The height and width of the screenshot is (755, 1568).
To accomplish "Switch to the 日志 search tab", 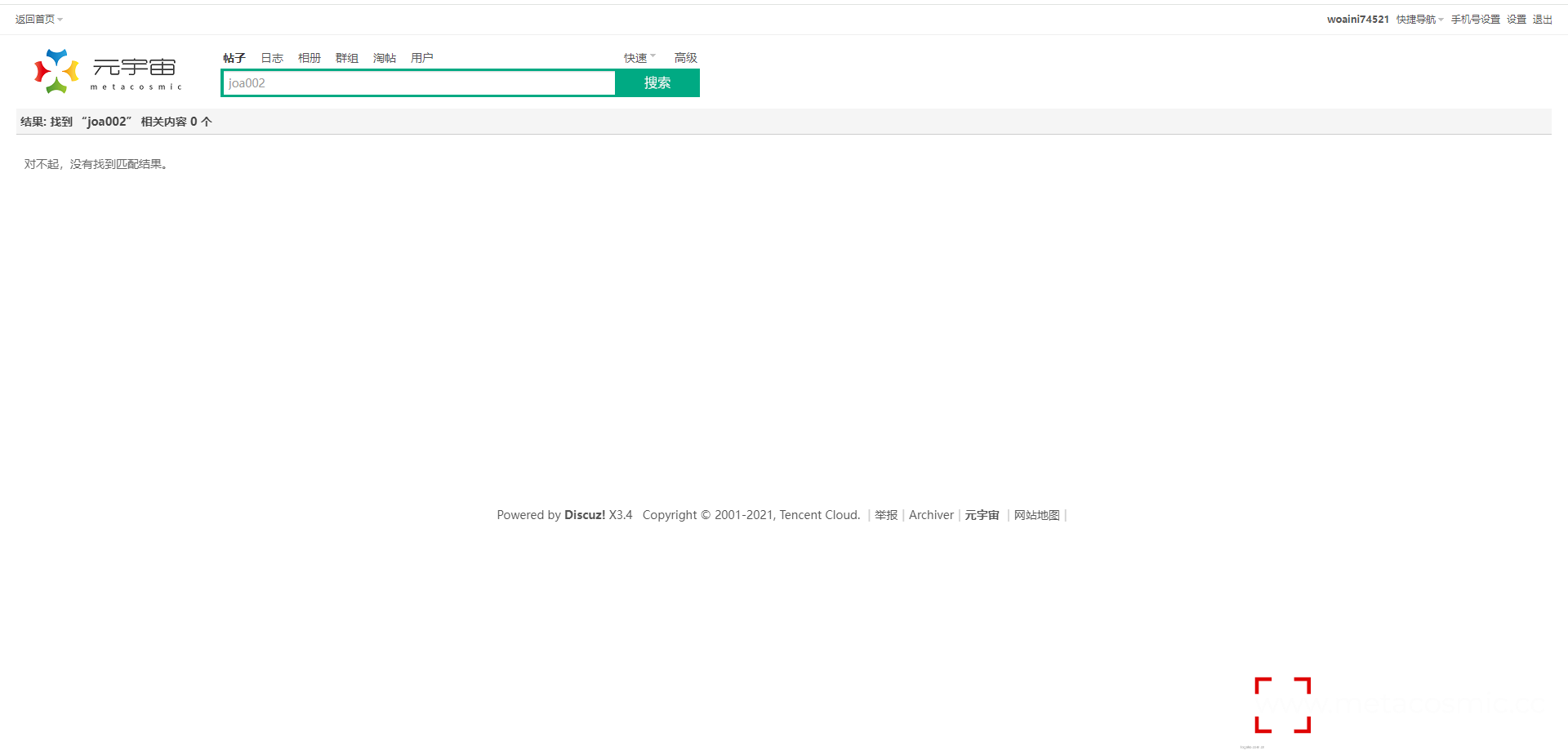I will pyautogui.click(x=272, y=58).
